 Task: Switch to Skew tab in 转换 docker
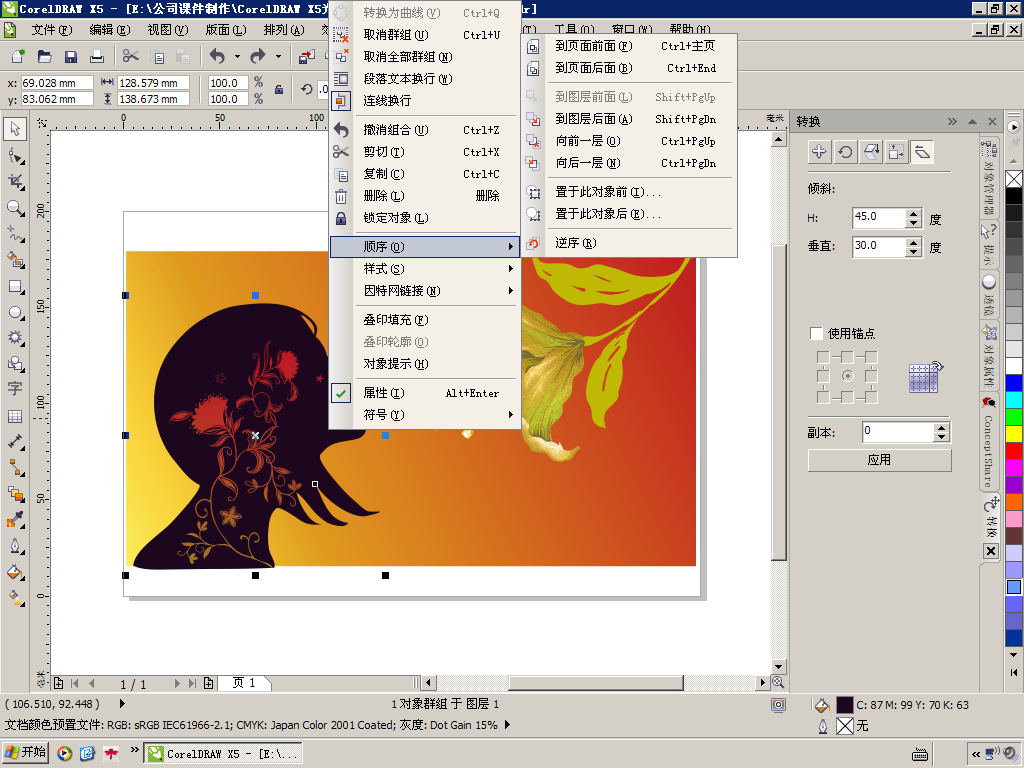point(922,152)
